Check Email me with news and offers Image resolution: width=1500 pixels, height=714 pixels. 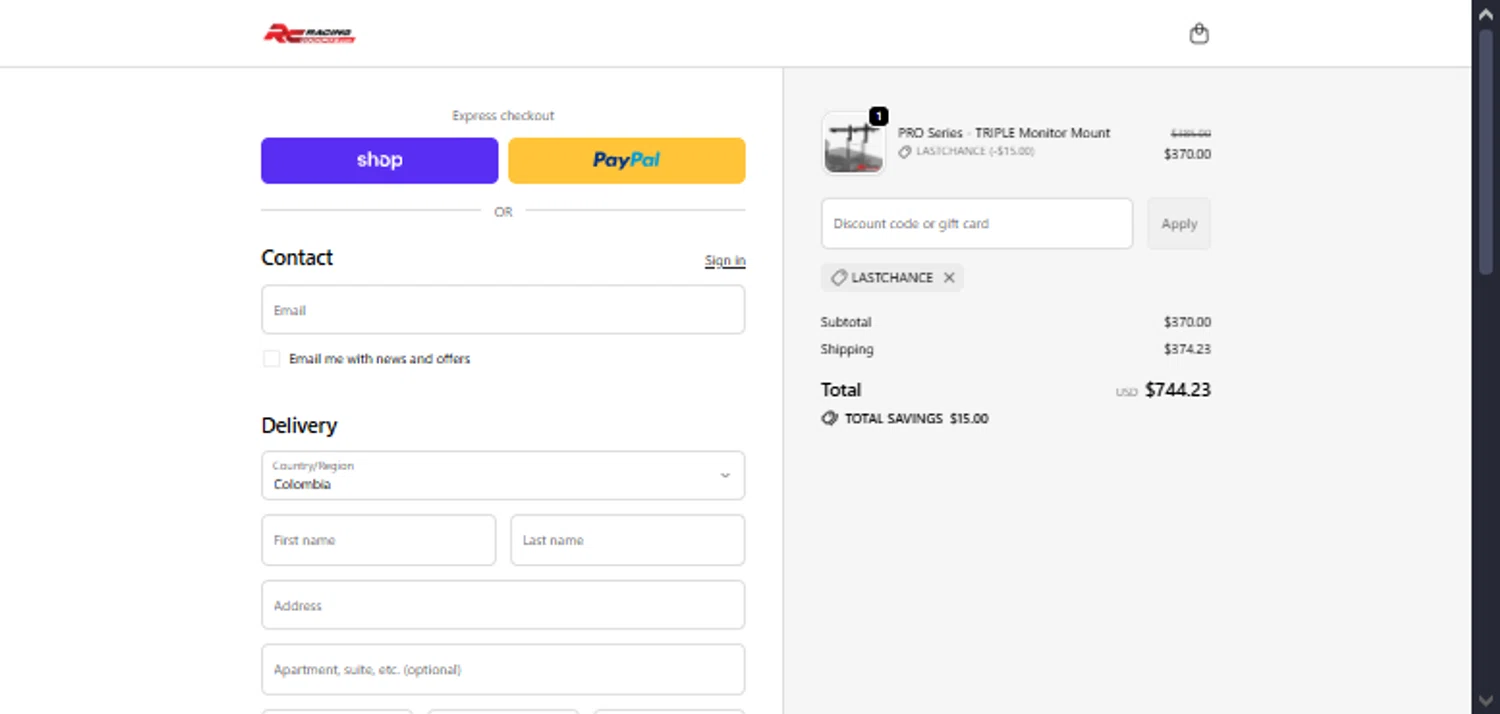[x=271, y=359]
